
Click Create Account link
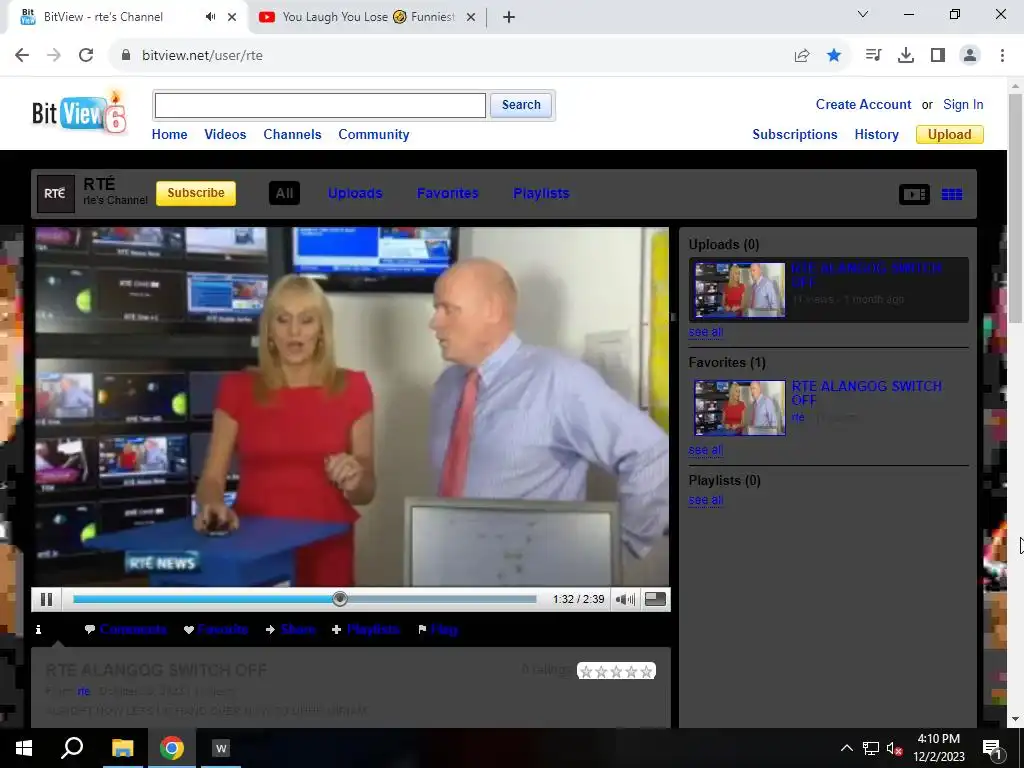pos(863,104)
